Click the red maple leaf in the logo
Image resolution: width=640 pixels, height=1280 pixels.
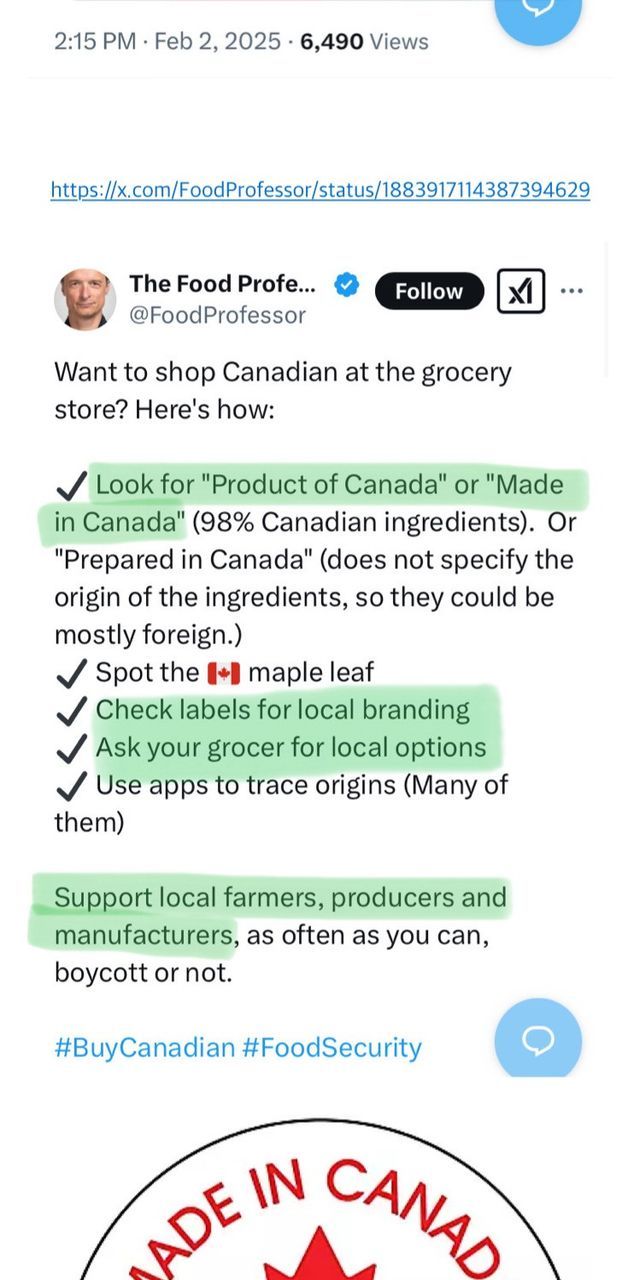point(320,1255)
